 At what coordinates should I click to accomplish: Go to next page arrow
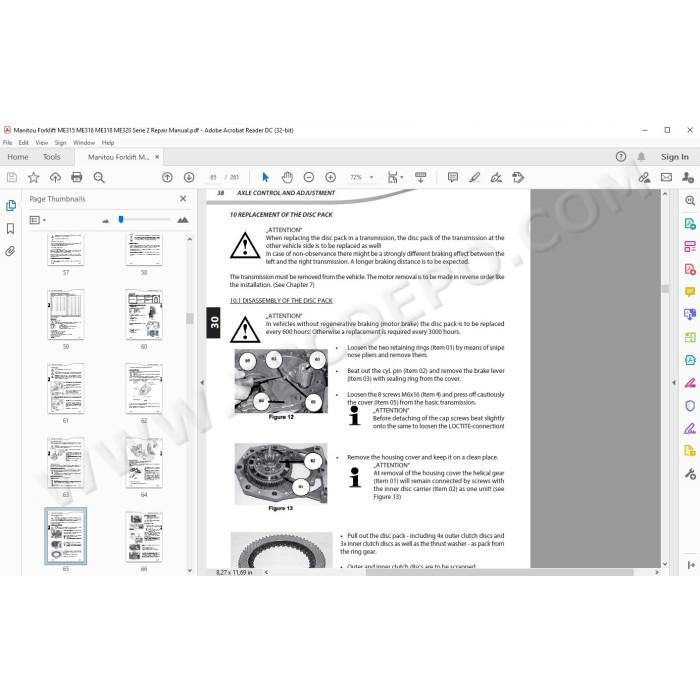pos(189,177)
